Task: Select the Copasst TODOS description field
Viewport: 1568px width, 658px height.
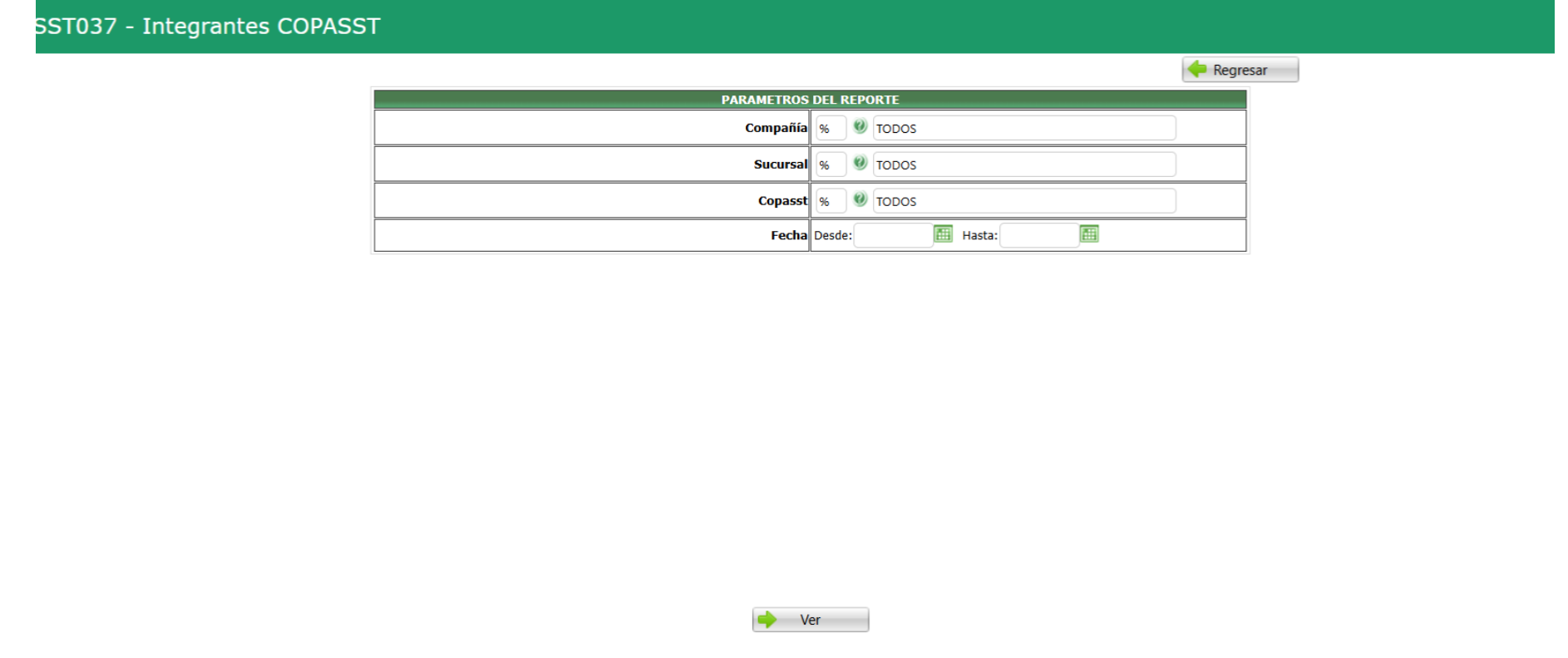Action: coord(1024,201)
